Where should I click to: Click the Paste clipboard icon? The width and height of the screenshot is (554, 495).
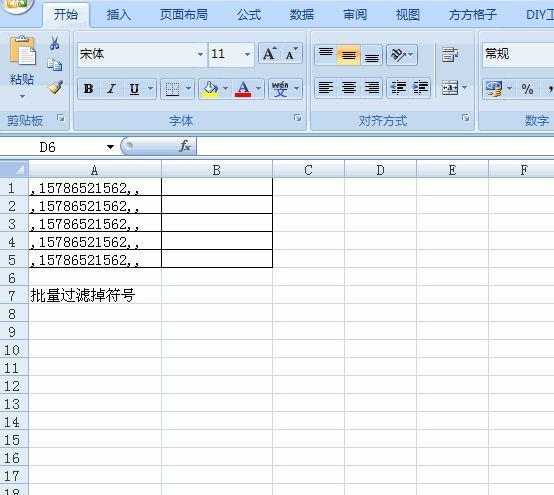tap(22, 51)
